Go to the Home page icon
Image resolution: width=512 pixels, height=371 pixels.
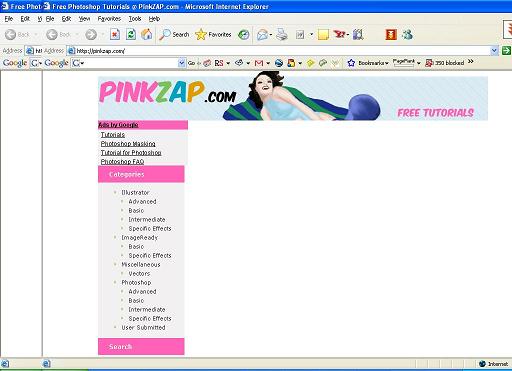(146, 34)
